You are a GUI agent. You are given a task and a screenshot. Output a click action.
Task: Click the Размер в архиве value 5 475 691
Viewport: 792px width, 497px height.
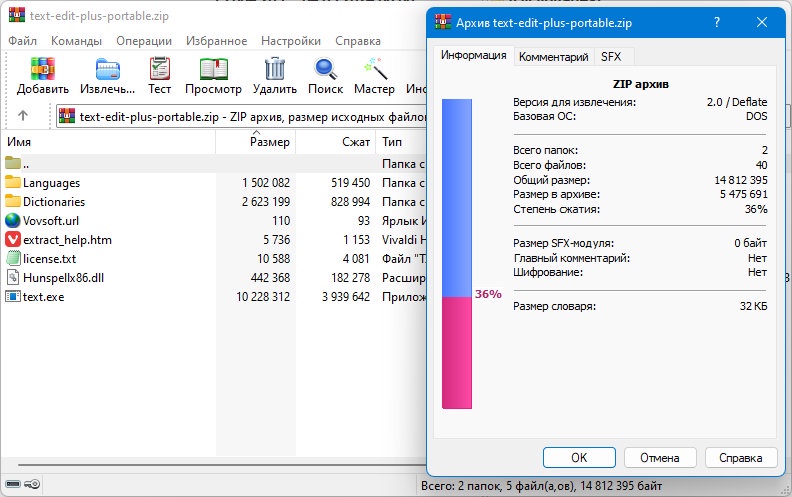pyautogui.click(x=744, y=194)
